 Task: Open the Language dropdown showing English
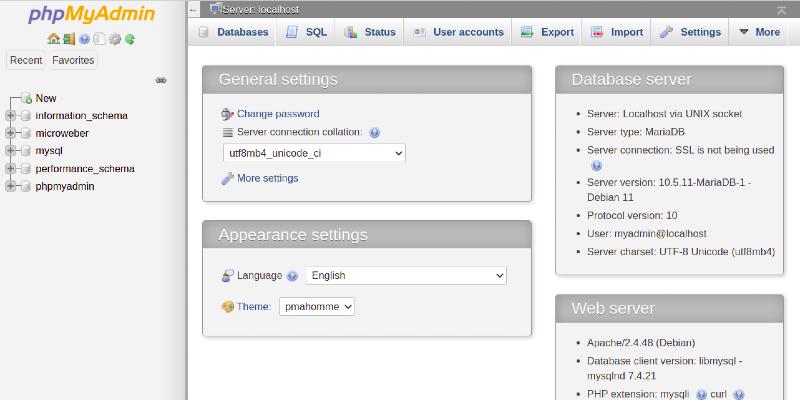[x=406, y=275]
